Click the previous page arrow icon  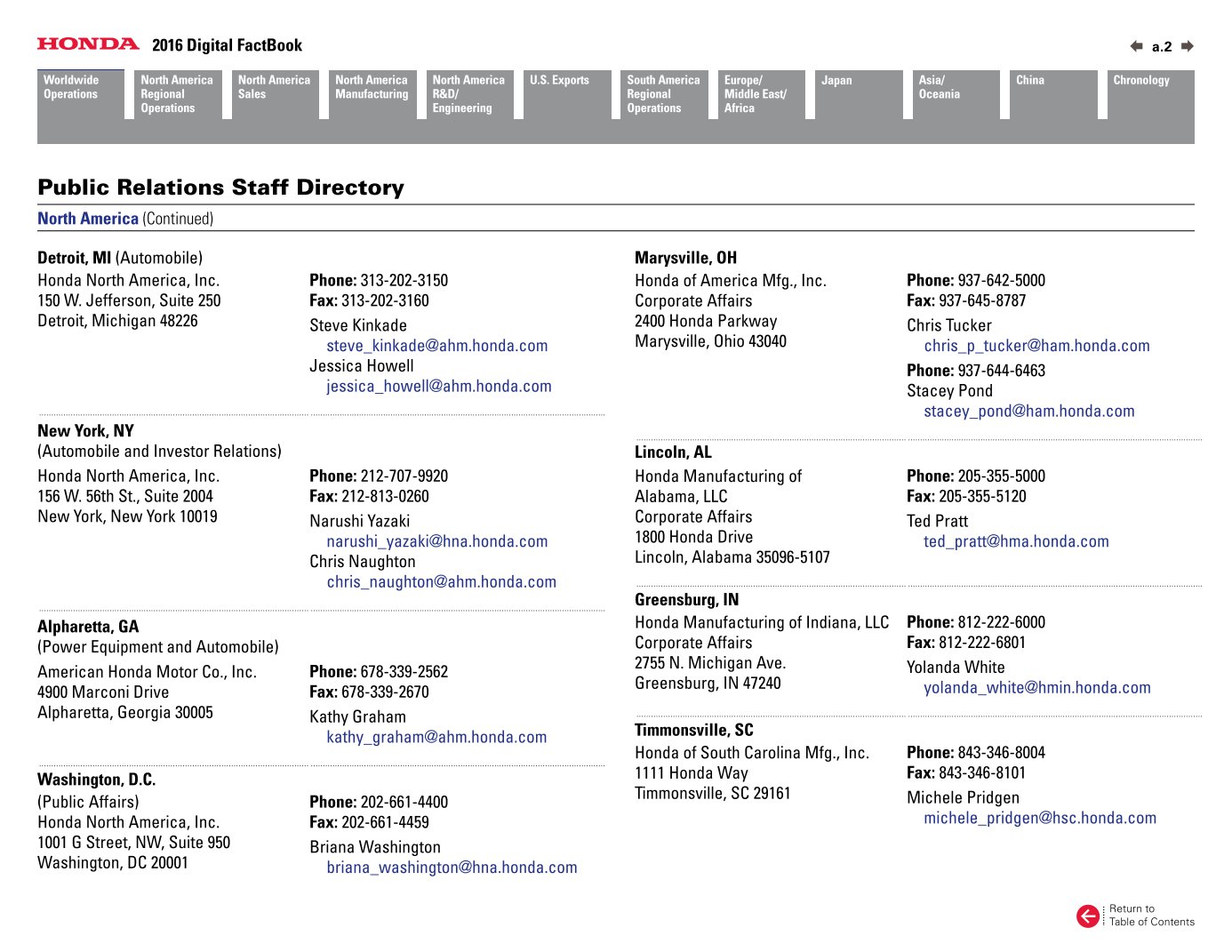pos(1136,46)
